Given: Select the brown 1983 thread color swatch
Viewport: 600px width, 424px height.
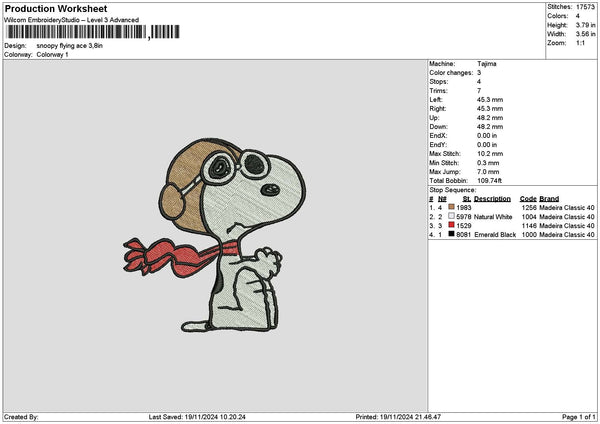Looking at the screenshot, I should tap(452, 207).
